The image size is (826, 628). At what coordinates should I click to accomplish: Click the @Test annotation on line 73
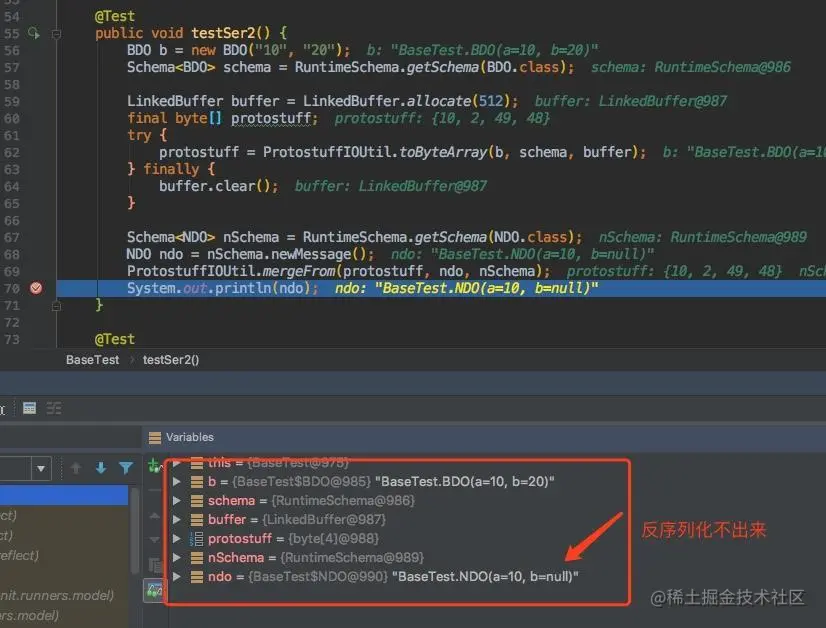pyautogui.click(x=115, y=339)
